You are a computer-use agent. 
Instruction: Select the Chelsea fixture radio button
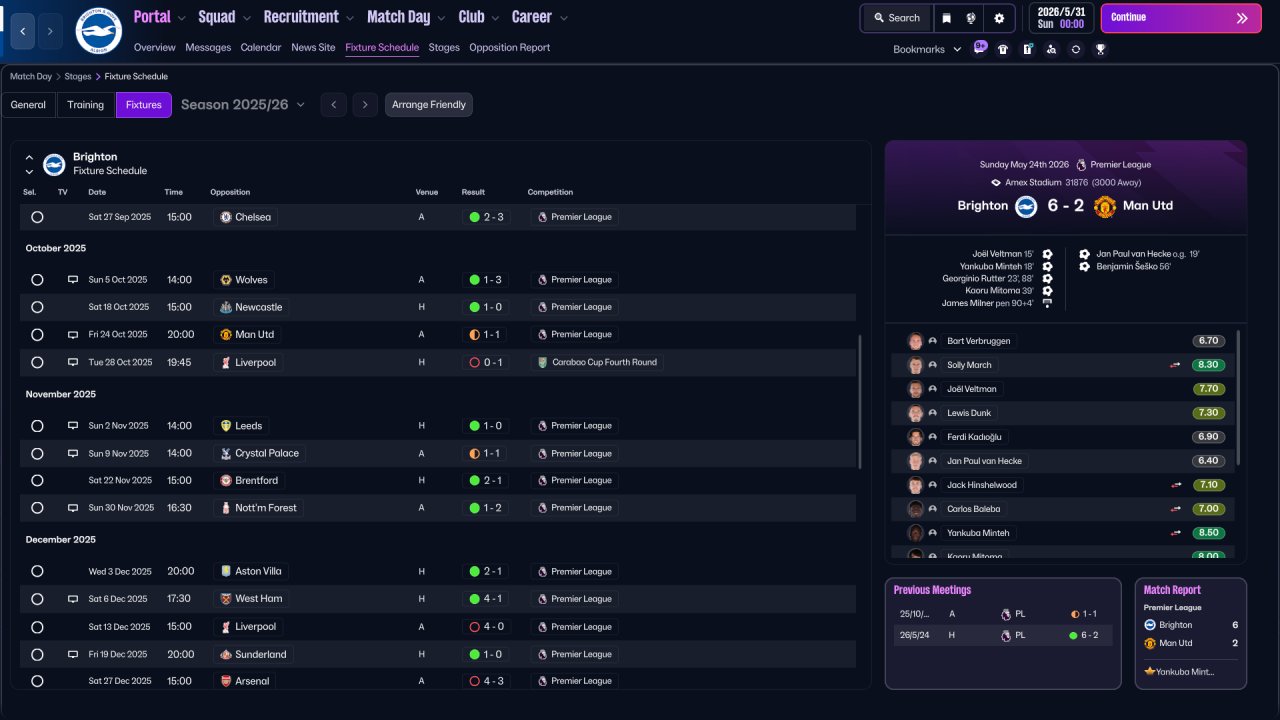(37, 217)
